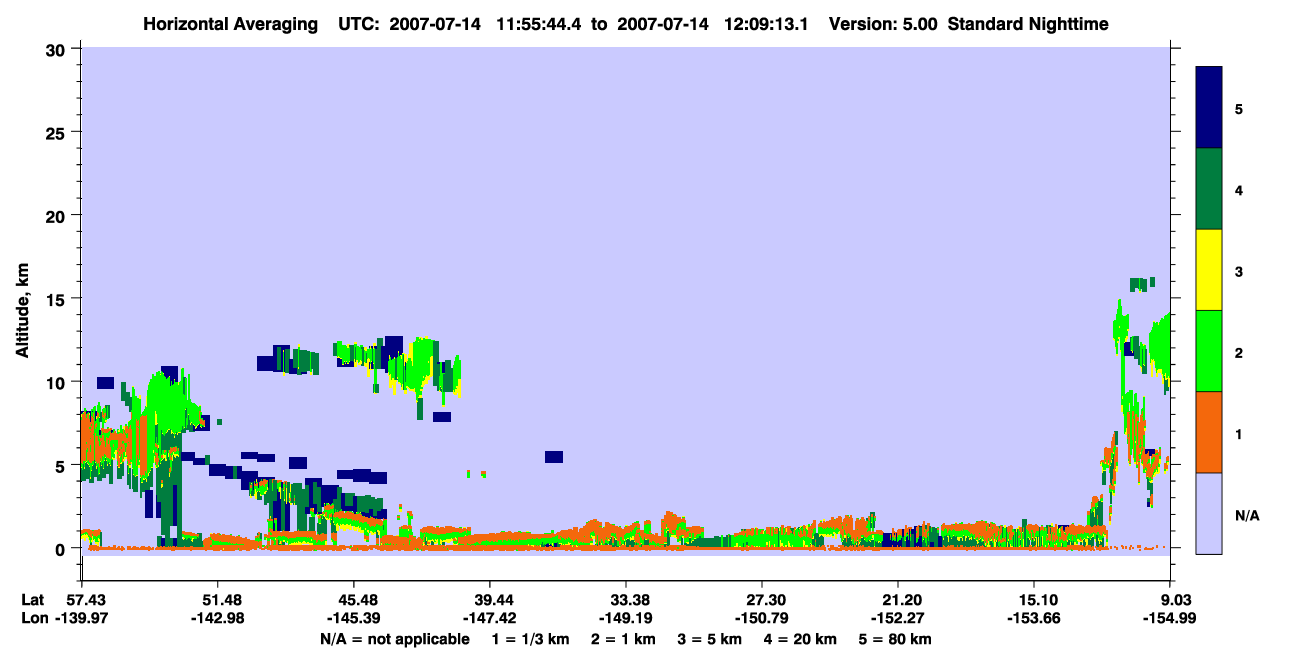The image size is (1300, 667).
Task: Click longitude value -149.19
Action: click(626, 619)
